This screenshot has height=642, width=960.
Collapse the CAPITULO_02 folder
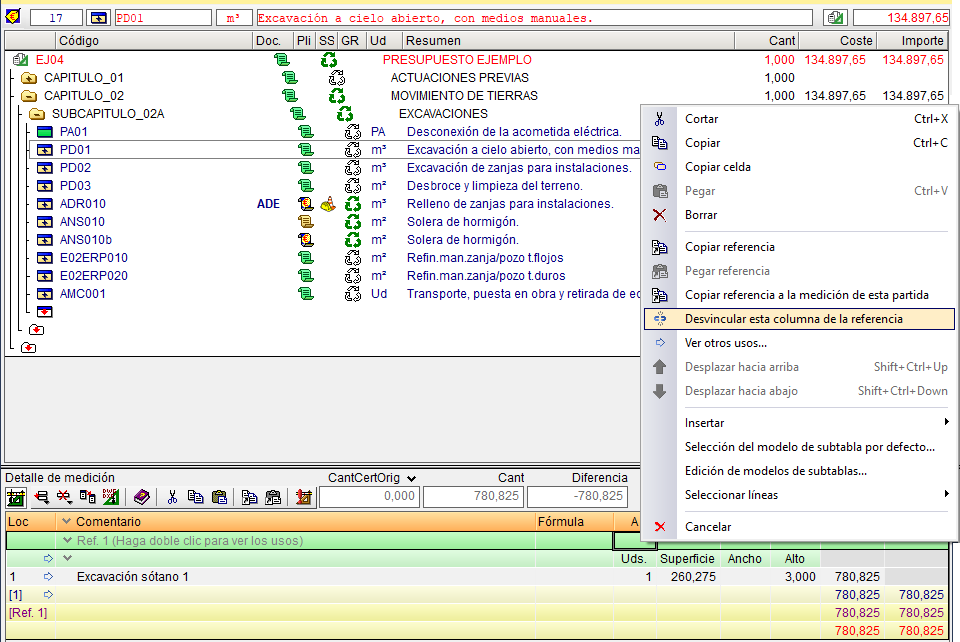28,96
